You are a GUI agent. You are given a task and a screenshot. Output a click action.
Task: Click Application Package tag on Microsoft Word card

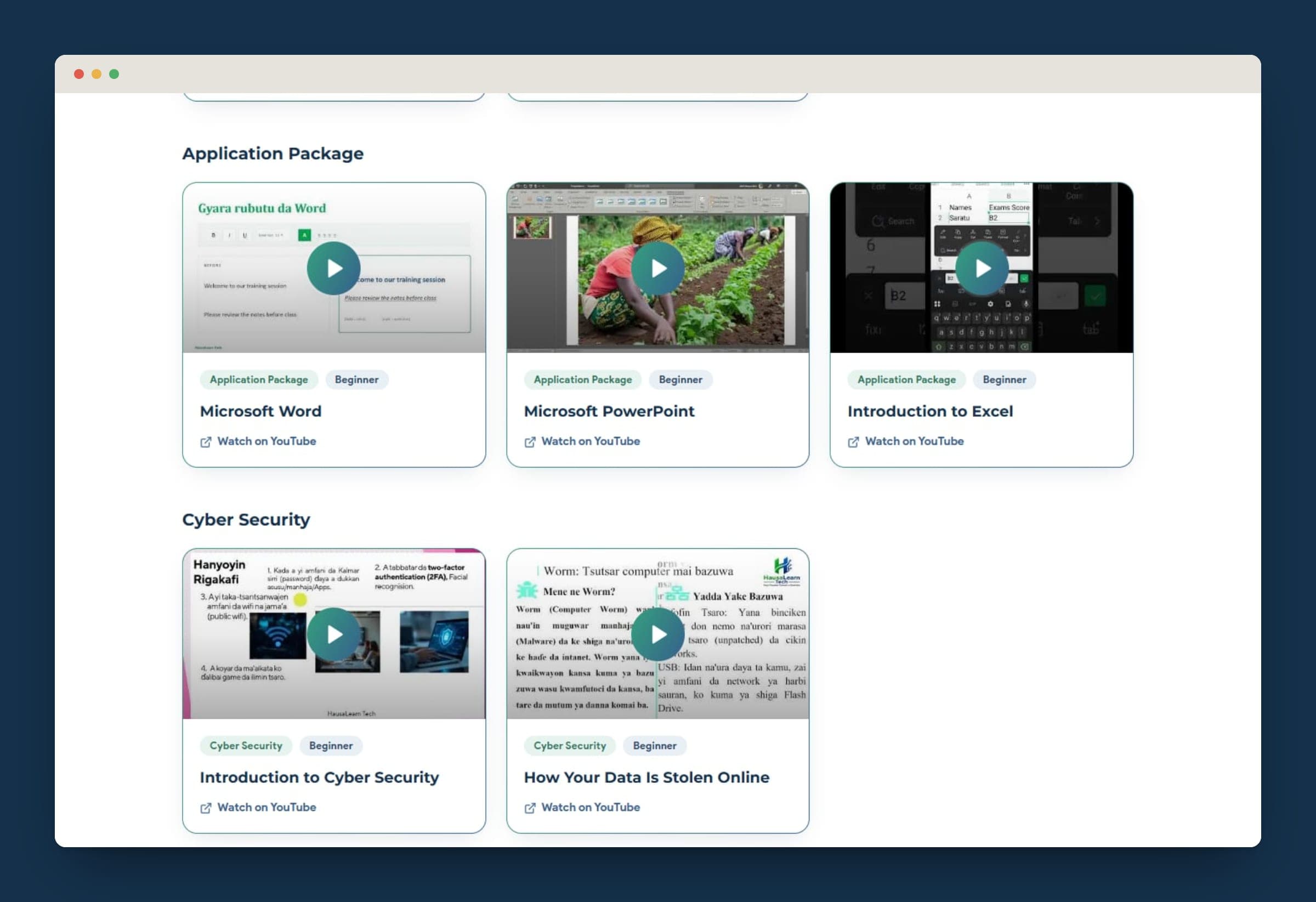tap(259, 379)
